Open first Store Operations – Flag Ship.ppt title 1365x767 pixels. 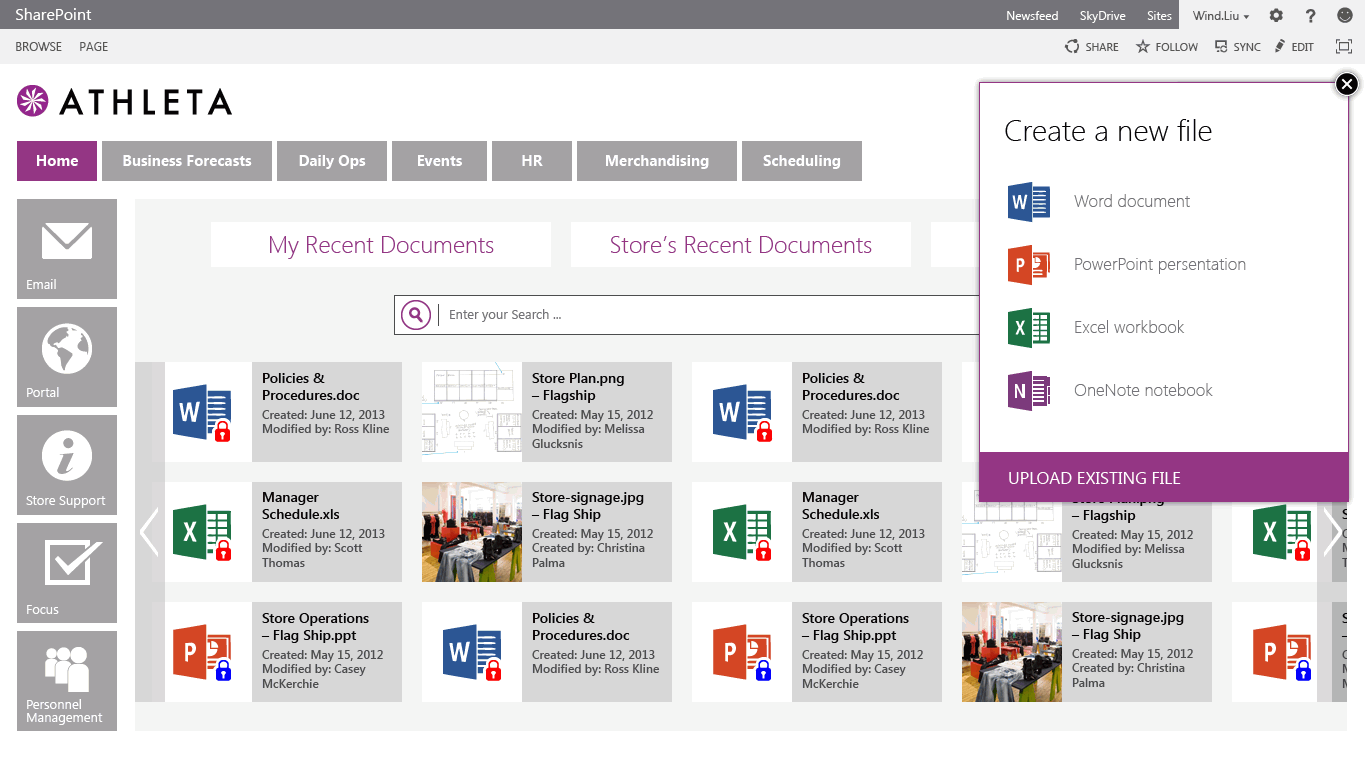coord(315,627)
